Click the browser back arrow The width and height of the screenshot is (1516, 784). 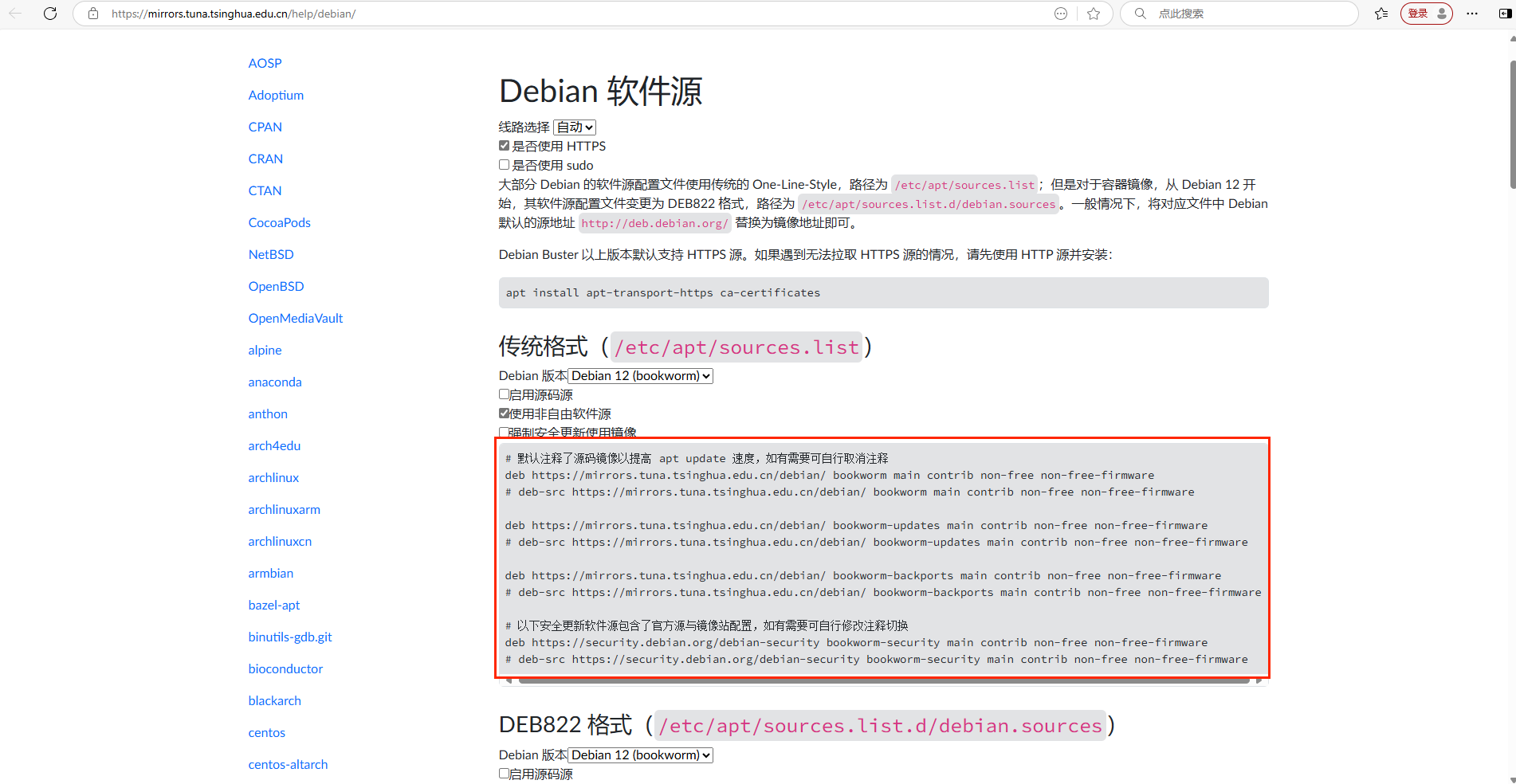click(16, 14)
